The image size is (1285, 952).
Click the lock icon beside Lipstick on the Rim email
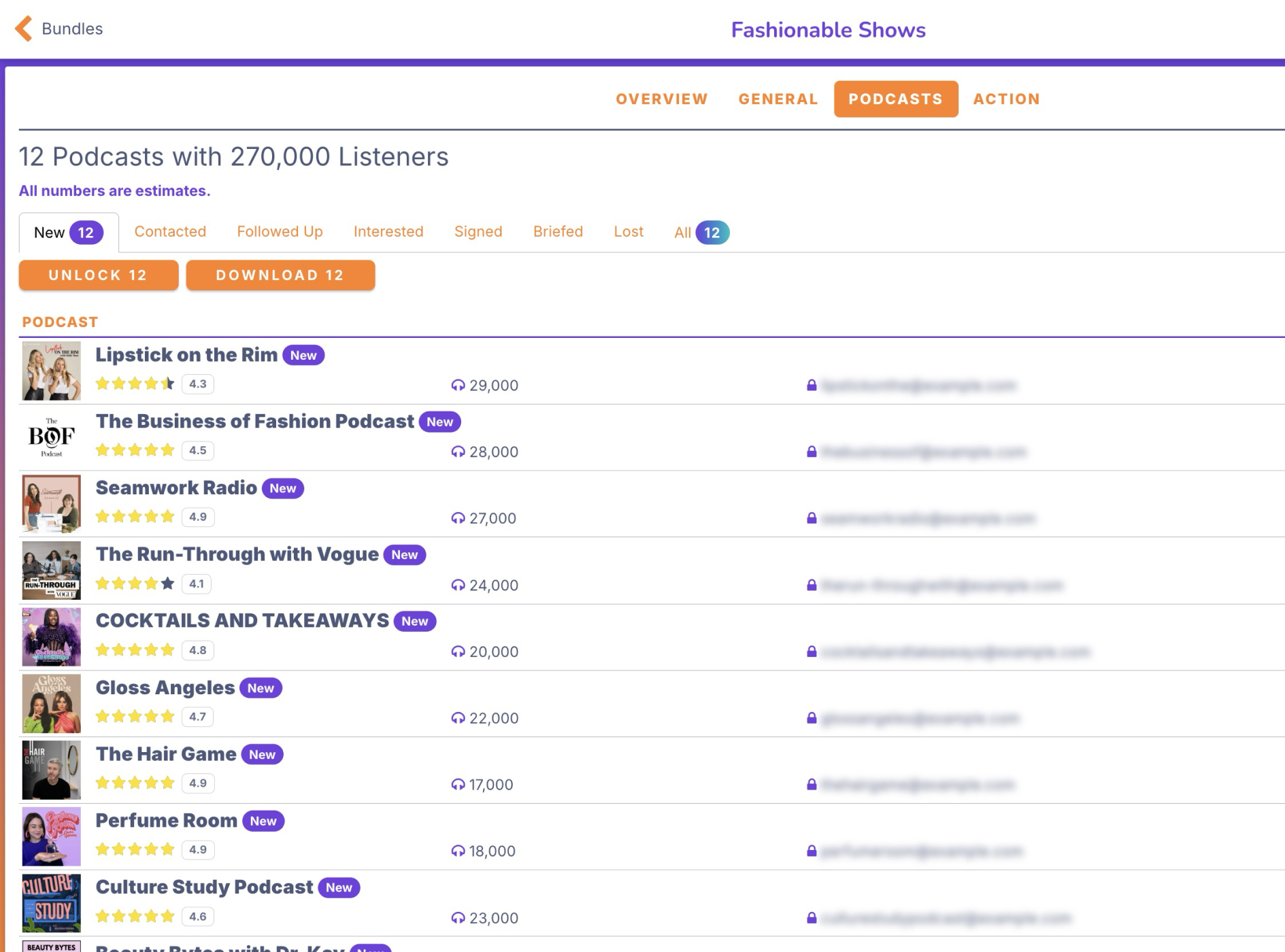click(x=811, y=386)
